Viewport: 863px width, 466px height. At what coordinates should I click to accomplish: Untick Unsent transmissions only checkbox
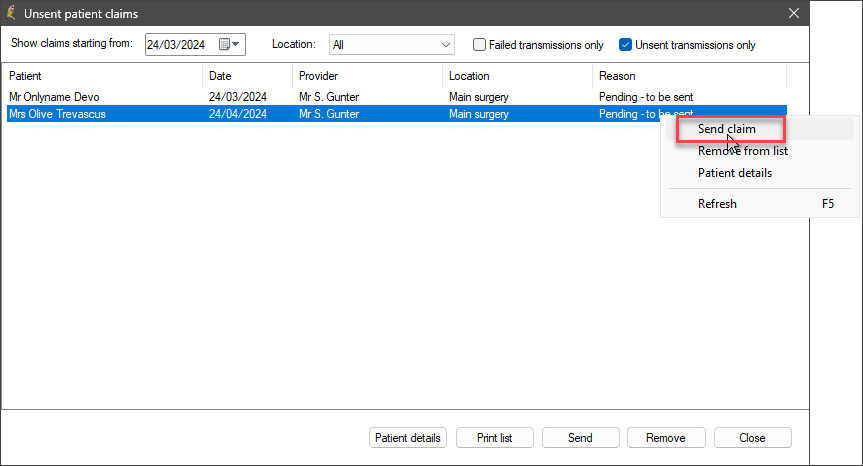[x=625, y=45]
